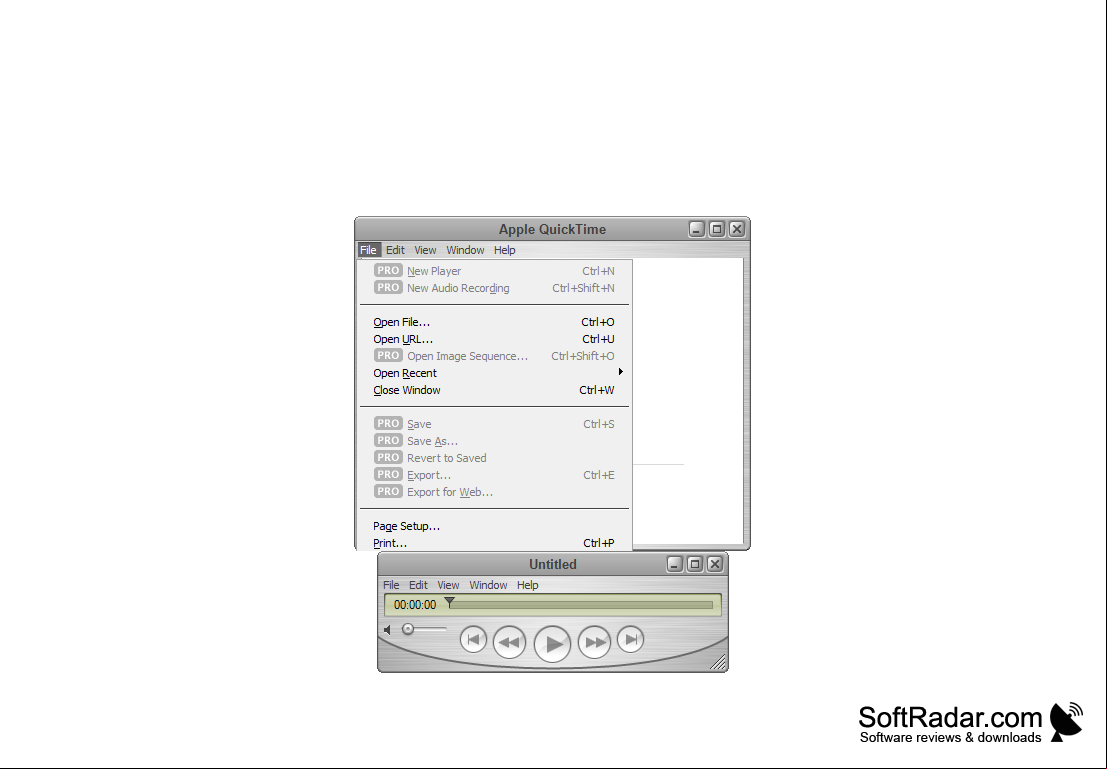Click the volume slider knob
This screenshot has width=1107, height=769.
pyautogui.click(x=408, y=628)
